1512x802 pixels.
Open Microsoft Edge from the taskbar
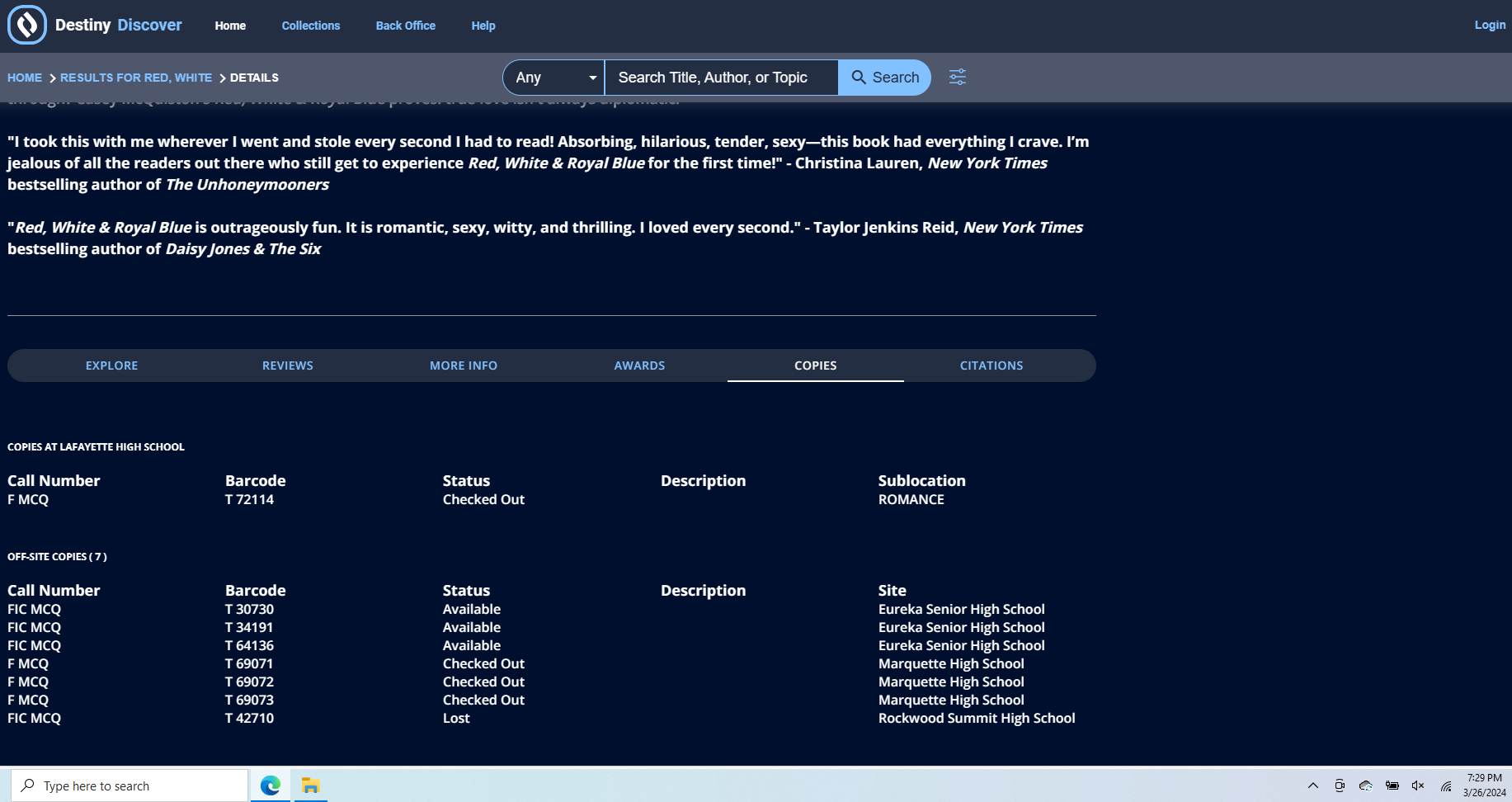(271, 785)
